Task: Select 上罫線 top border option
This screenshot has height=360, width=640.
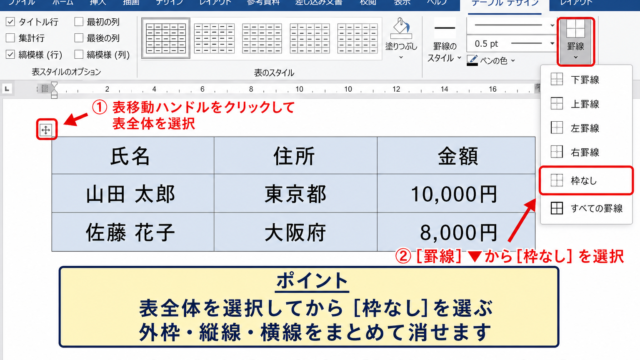Action: click(586, 104)
